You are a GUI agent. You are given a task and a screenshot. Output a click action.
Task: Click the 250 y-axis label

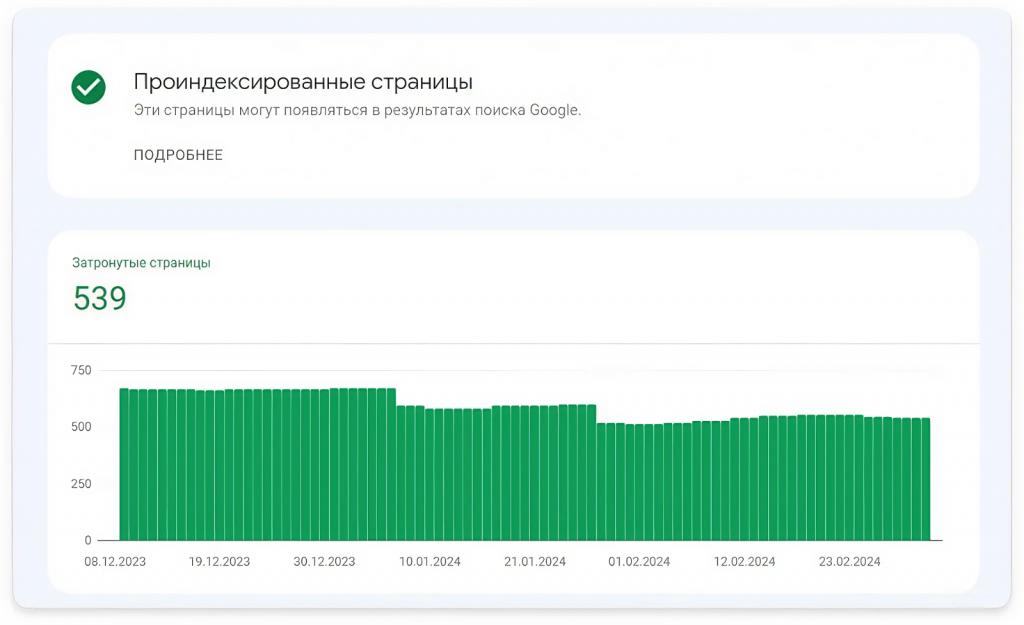(x=81, y=484)
